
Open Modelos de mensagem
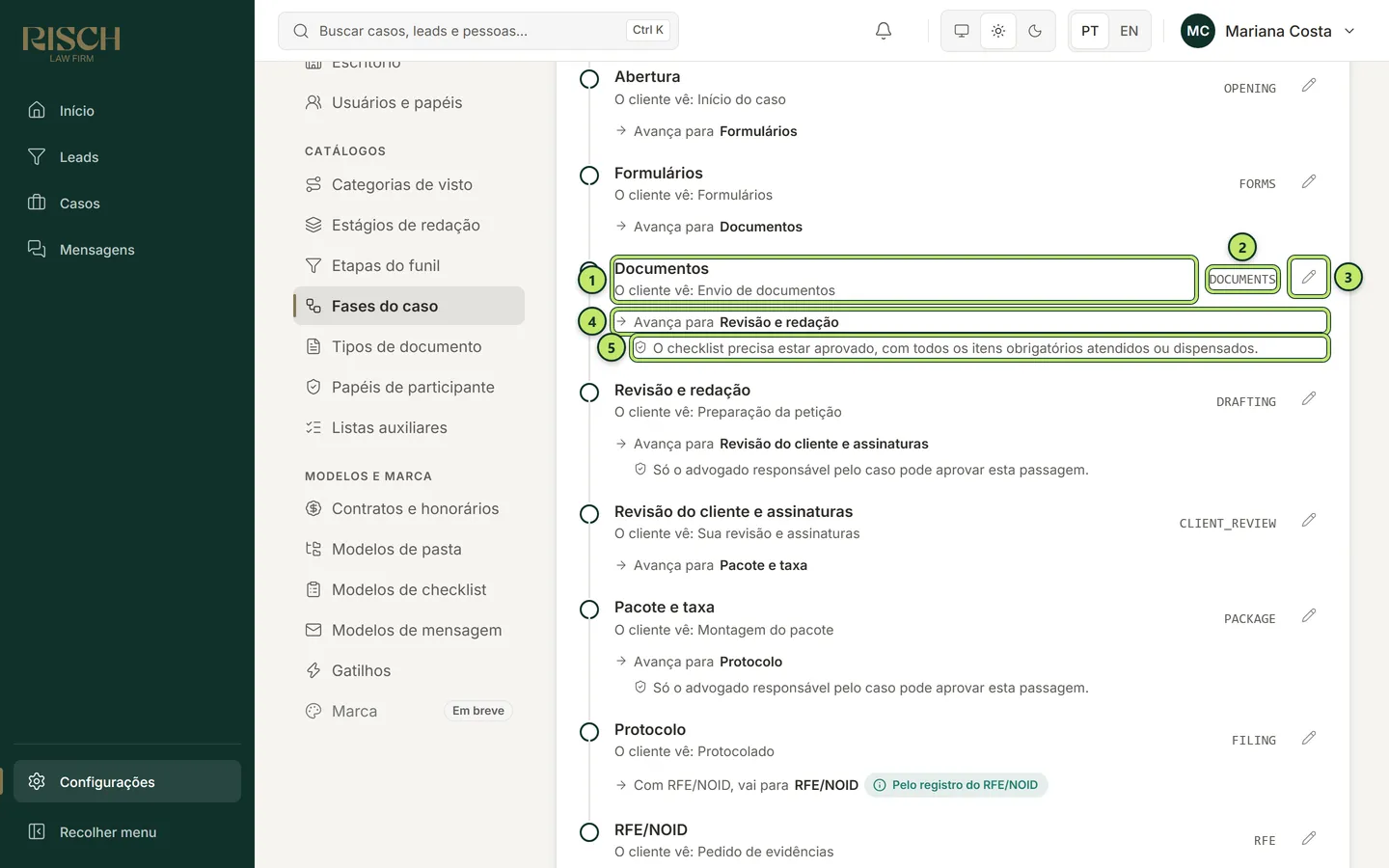click(x=409, y=630)
